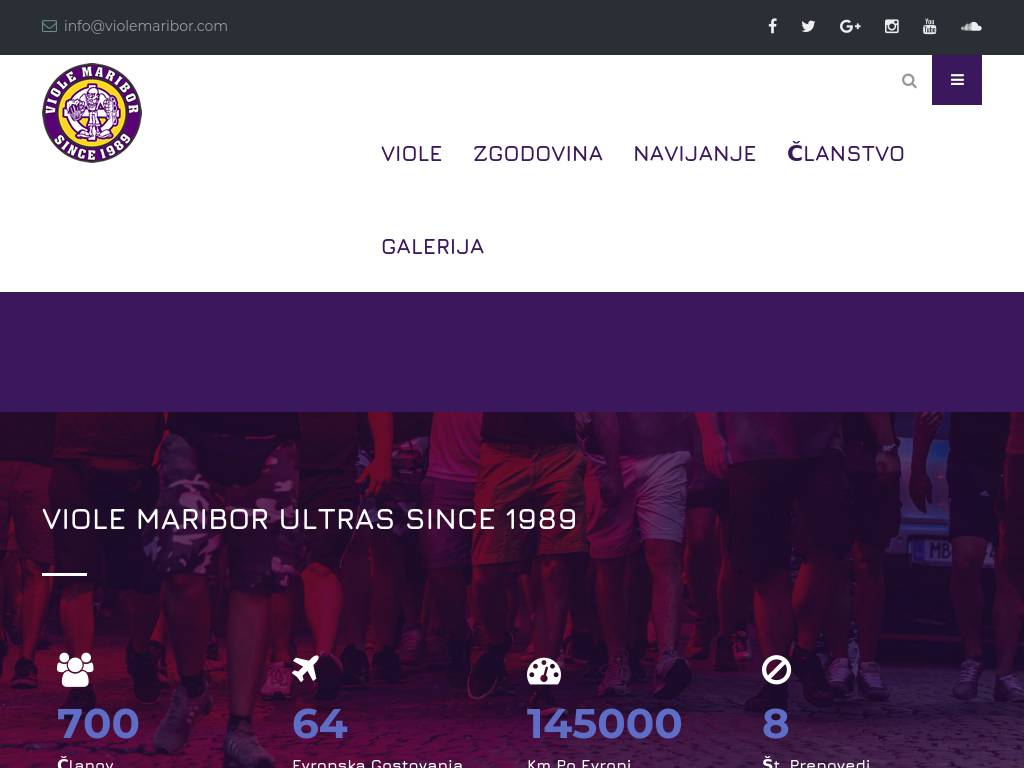This screenshot has height=768, width=1024.
Task: Open the info@violemaribor.com email link
Action: (x=146, y=26)
